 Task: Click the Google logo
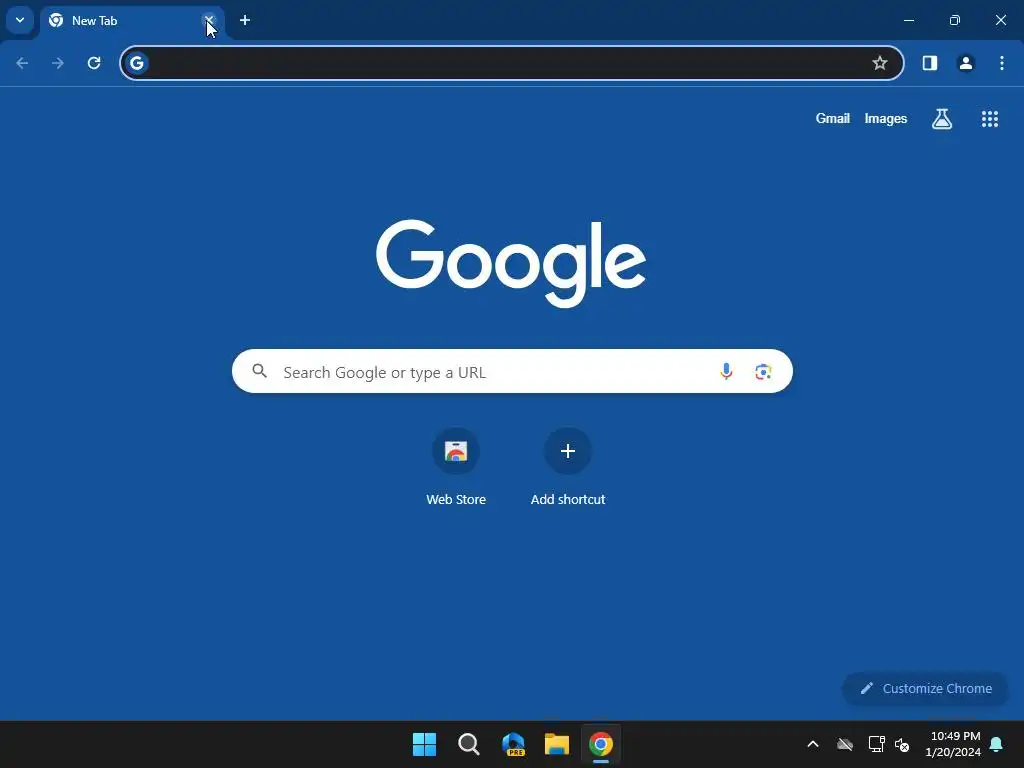click(x=511, y=263)
